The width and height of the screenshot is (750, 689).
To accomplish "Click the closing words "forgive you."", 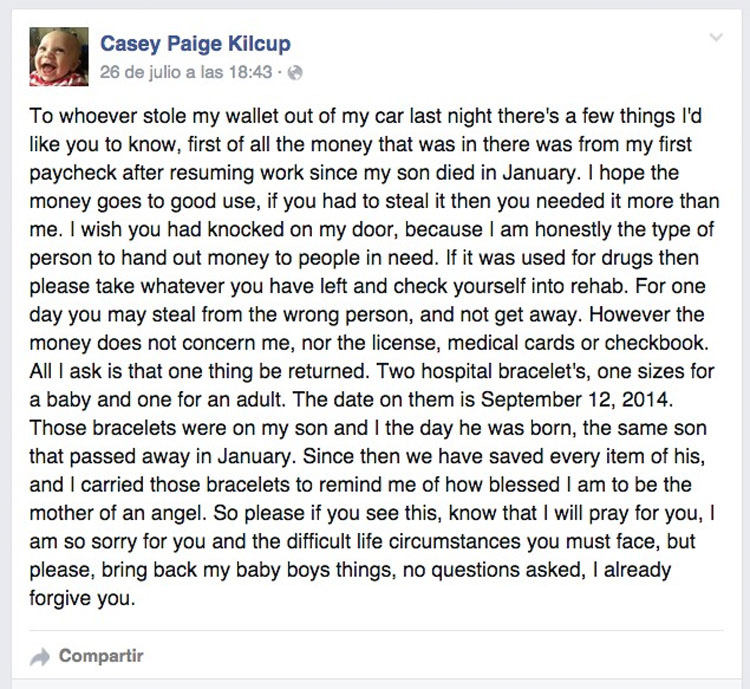I will 82,598.
